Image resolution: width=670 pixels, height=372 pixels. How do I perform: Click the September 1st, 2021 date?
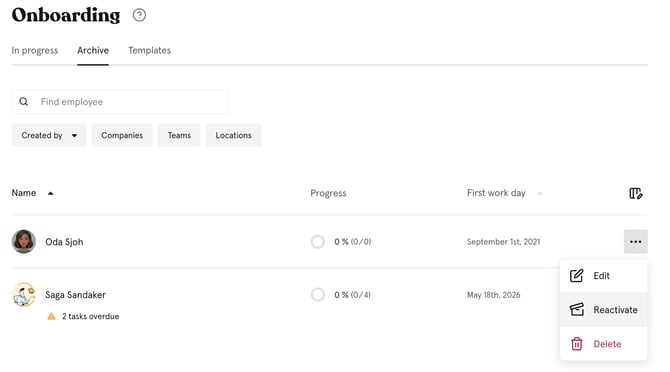(x=503, y=242)
